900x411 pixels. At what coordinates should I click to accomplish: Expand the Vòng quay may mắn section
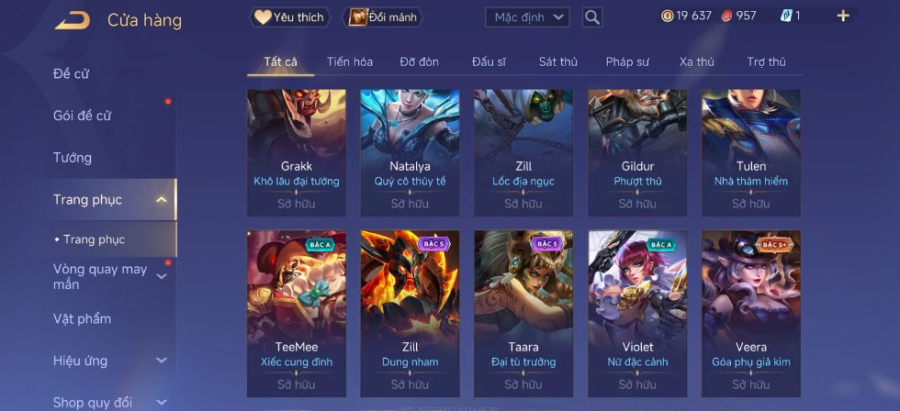point(162,277)
